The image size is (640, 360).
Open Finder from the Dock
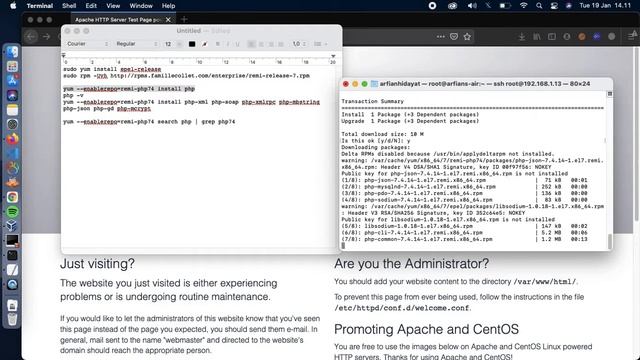12,52
